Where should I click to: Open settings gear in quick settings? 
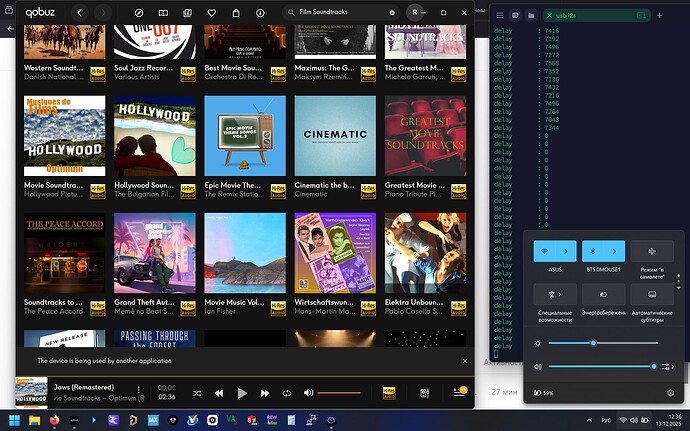pyautogui.click(x=670, y=393)
